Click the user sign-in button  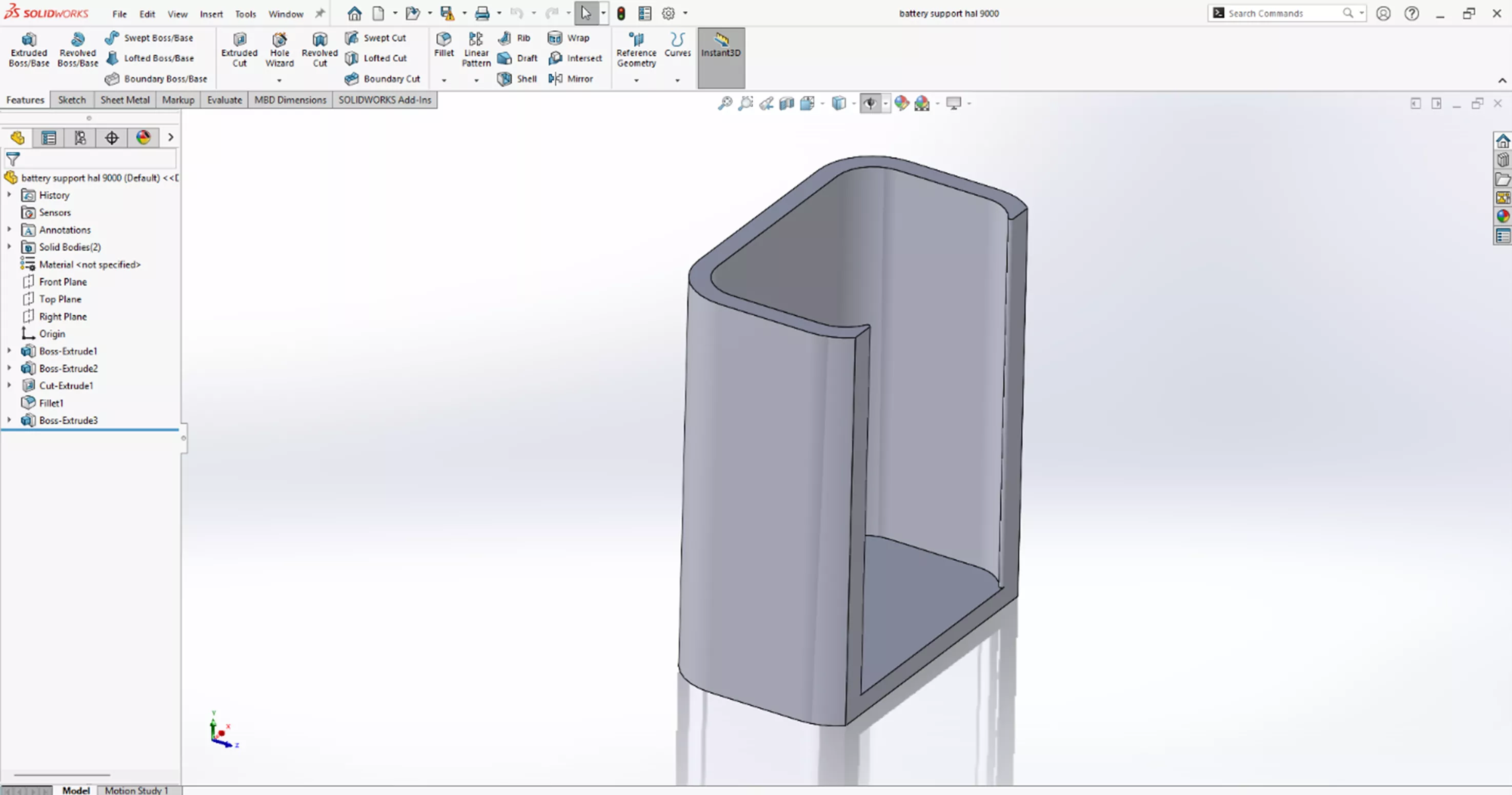point(1383,13)
